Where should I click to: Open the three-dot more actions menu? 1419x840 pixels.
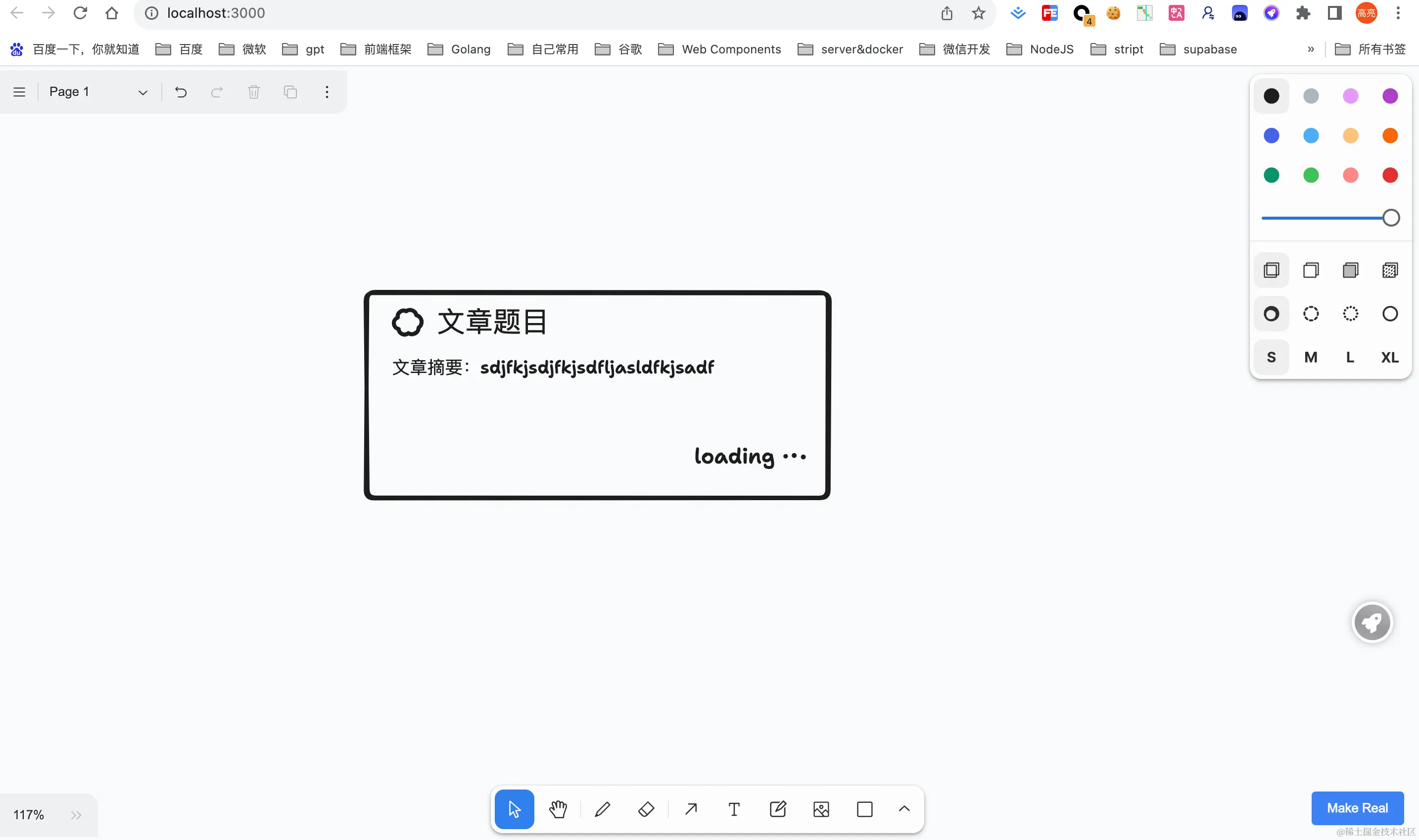(327, 92)
